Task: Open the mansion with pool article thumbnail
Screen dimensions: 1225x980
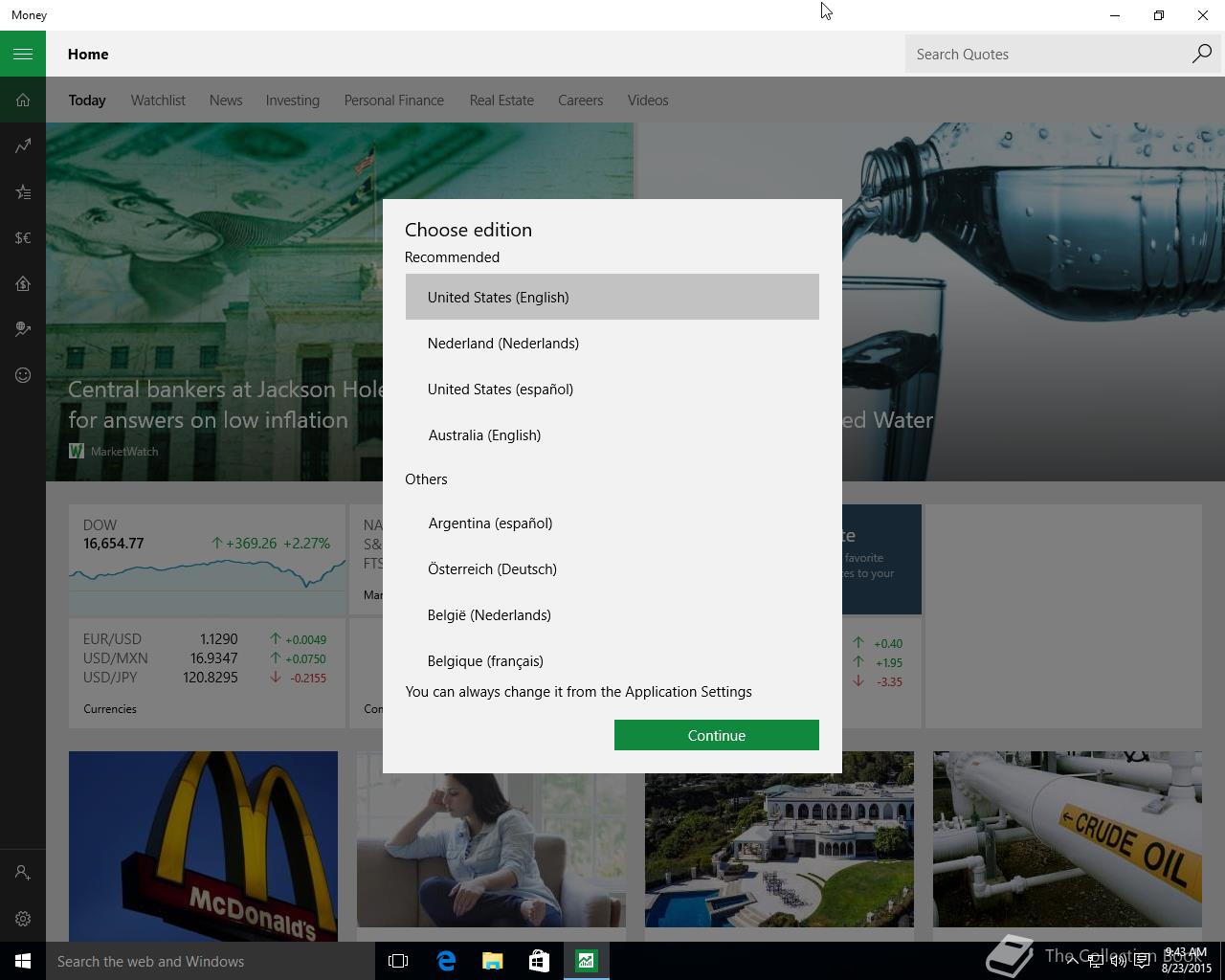Action: point(779,838)
